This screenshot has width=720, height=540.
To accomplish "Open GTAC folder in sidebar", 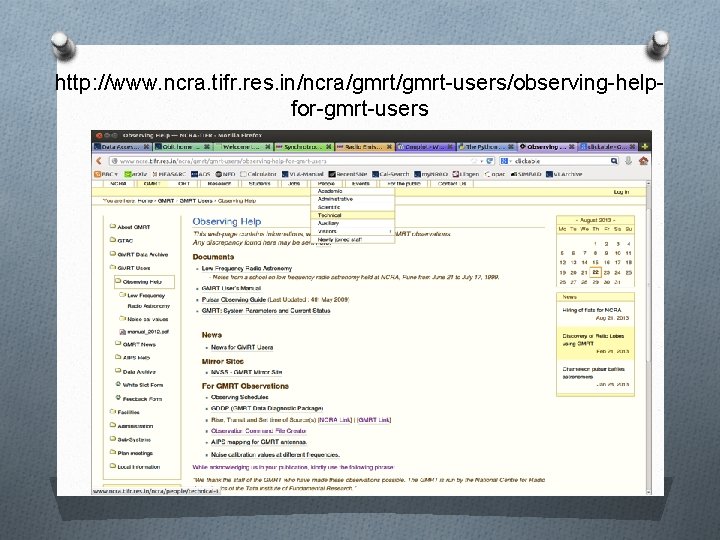I will point(122,240).
